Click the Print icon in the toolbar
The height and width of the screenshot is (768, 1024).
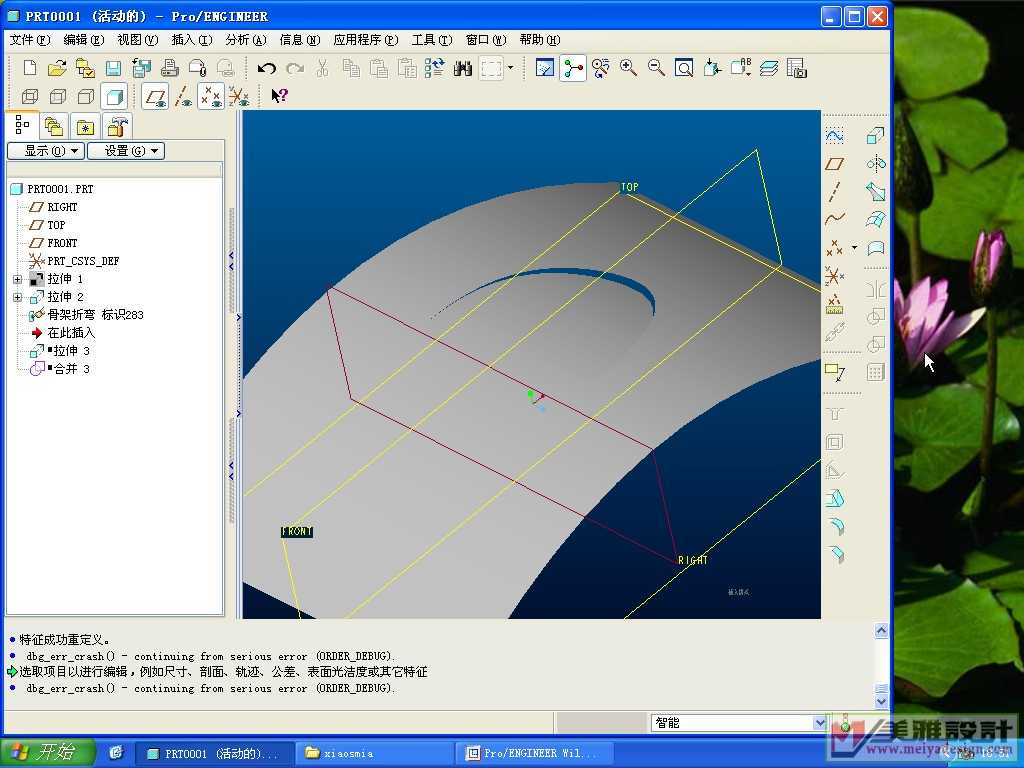tap(170, 68)
